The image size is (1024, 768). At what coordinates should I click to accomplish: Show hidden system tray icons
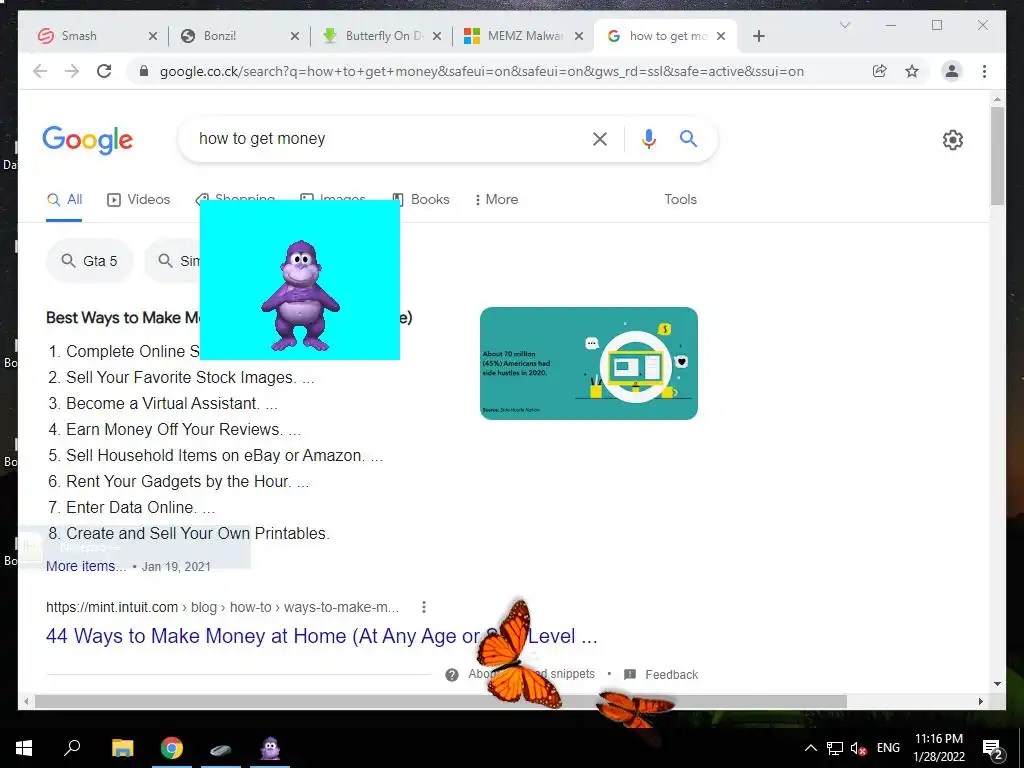coord(810,748)
